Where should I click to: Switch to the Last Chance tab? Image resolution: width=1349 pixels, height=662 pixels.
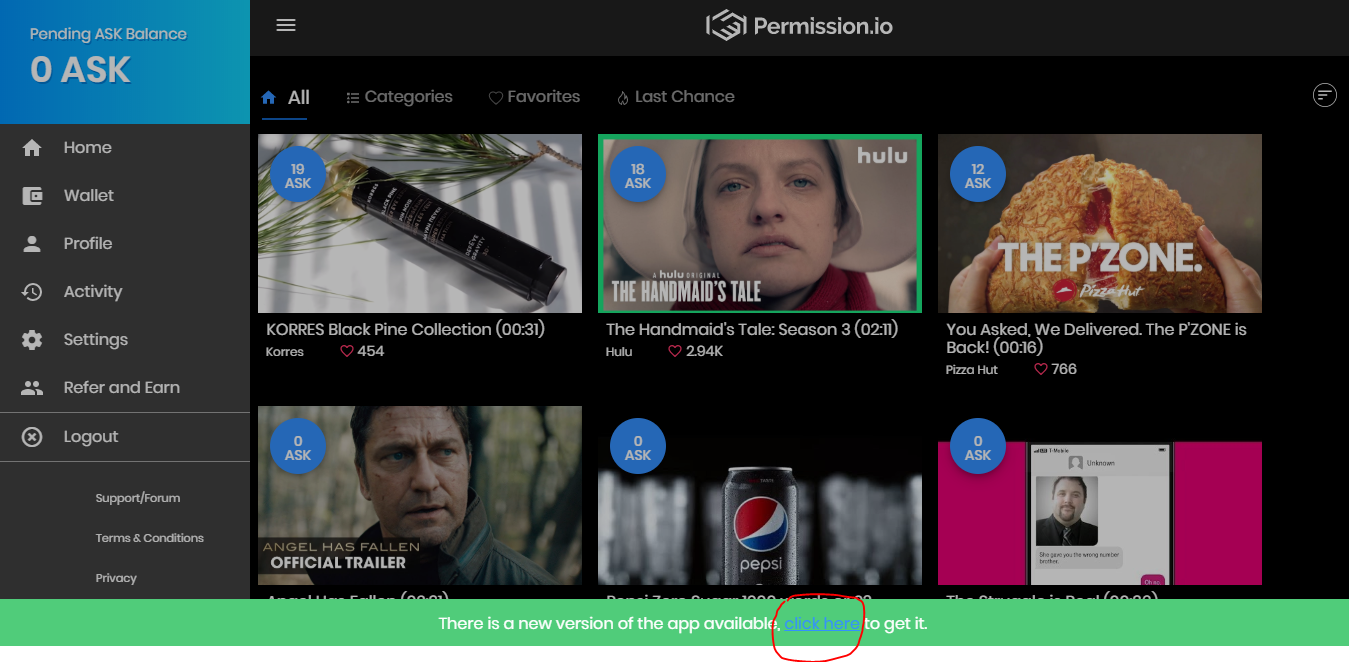tap(676, 97)
